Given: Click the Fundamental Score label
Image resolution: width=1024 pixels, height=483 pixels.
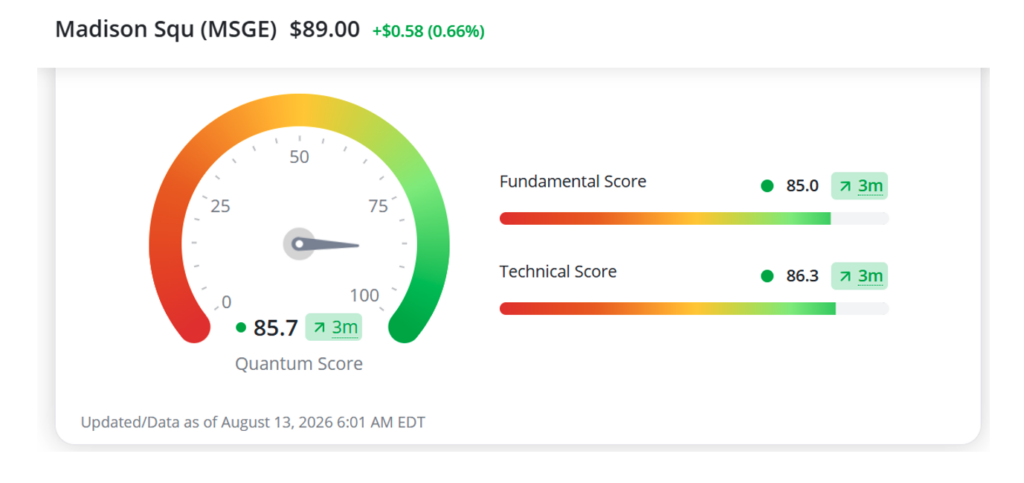Looking at the screenshot, I should (573, 181).
